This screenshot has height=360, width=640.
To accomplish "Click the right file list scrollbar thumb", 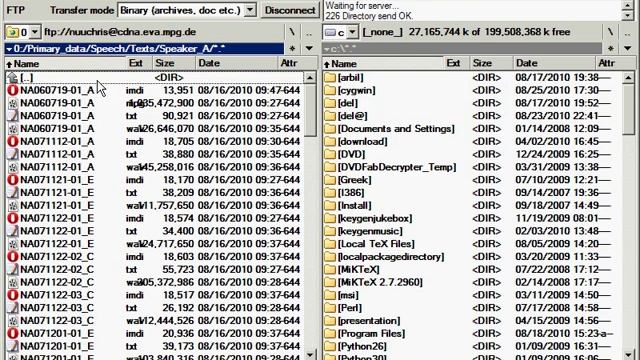I will 629,109.
